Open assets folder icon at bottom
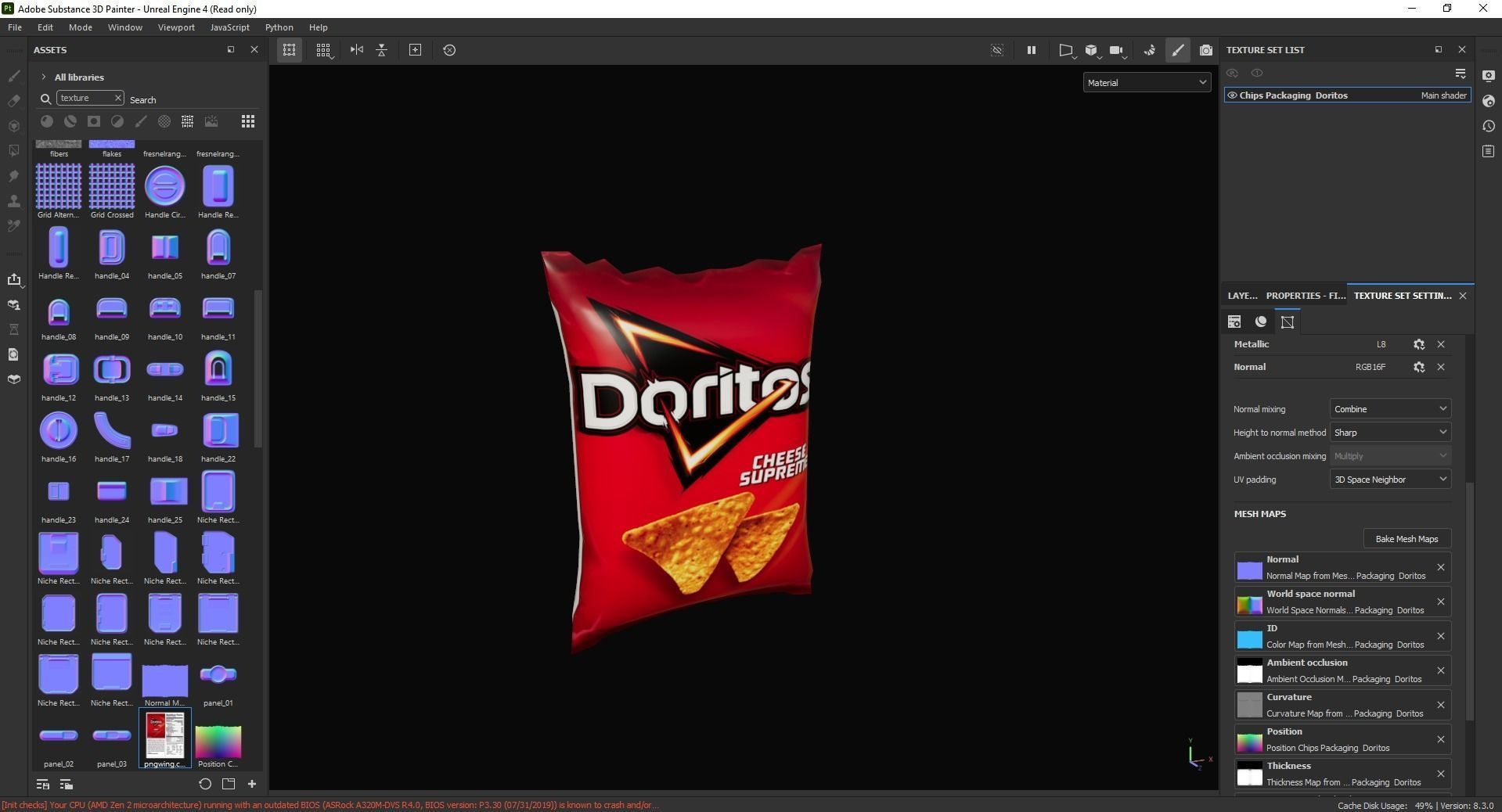Viewport: 1502px width, 812px height. point(229,784)
